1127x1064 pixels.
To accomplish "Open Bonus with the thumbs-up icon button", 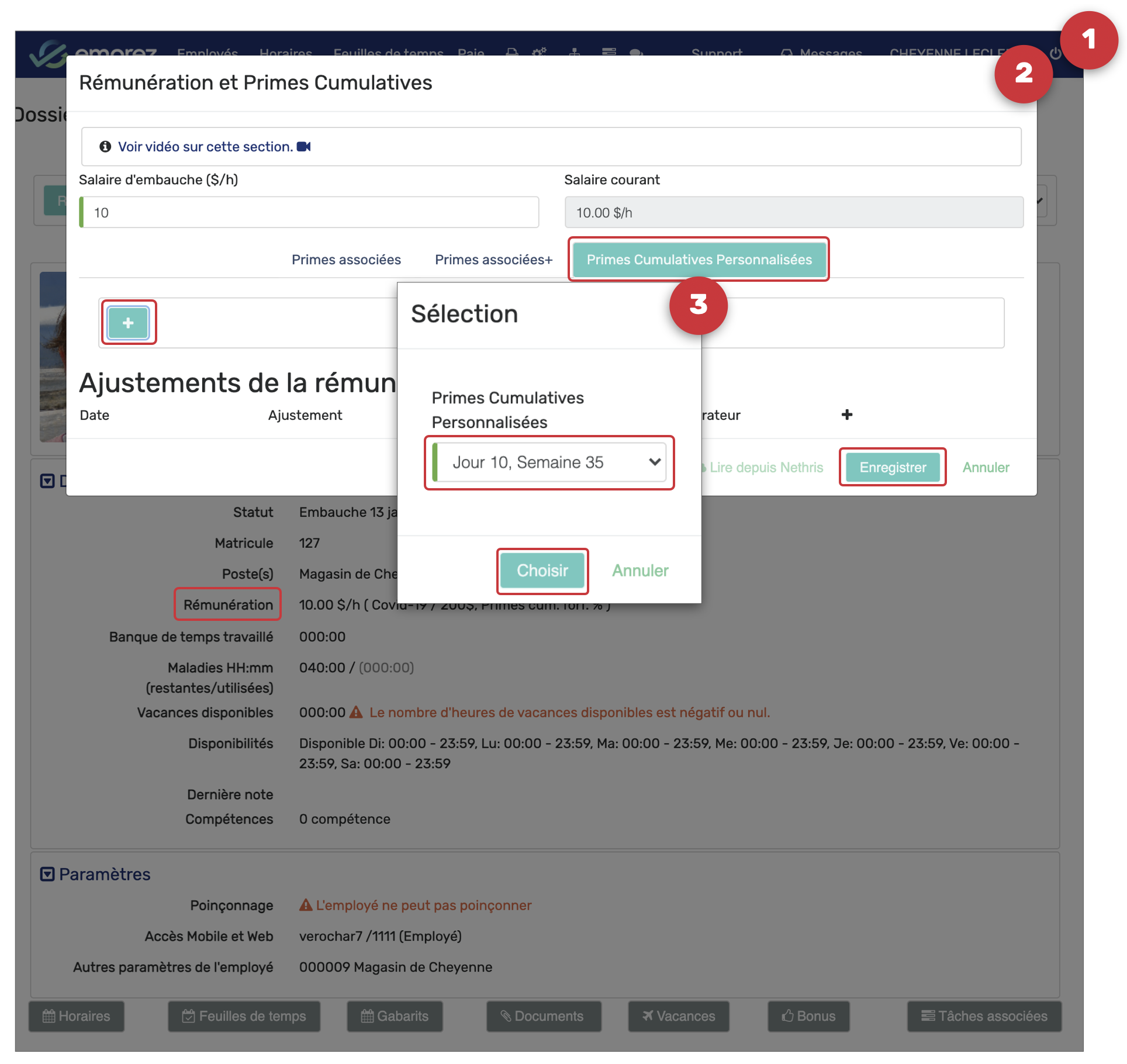I will (x=808, y=1016).
